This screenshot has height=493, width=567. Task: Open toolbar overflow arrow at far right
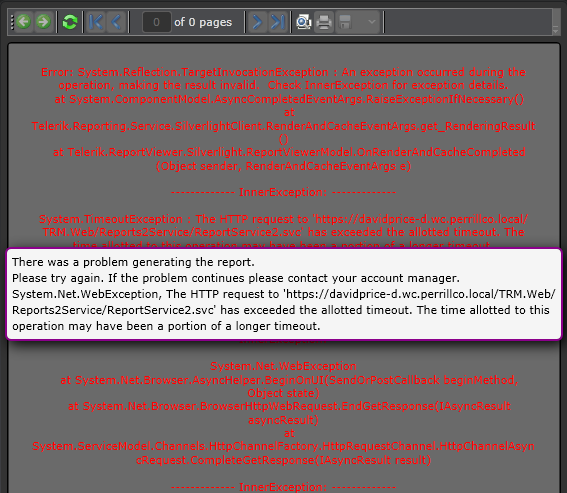tap(555, 30)
